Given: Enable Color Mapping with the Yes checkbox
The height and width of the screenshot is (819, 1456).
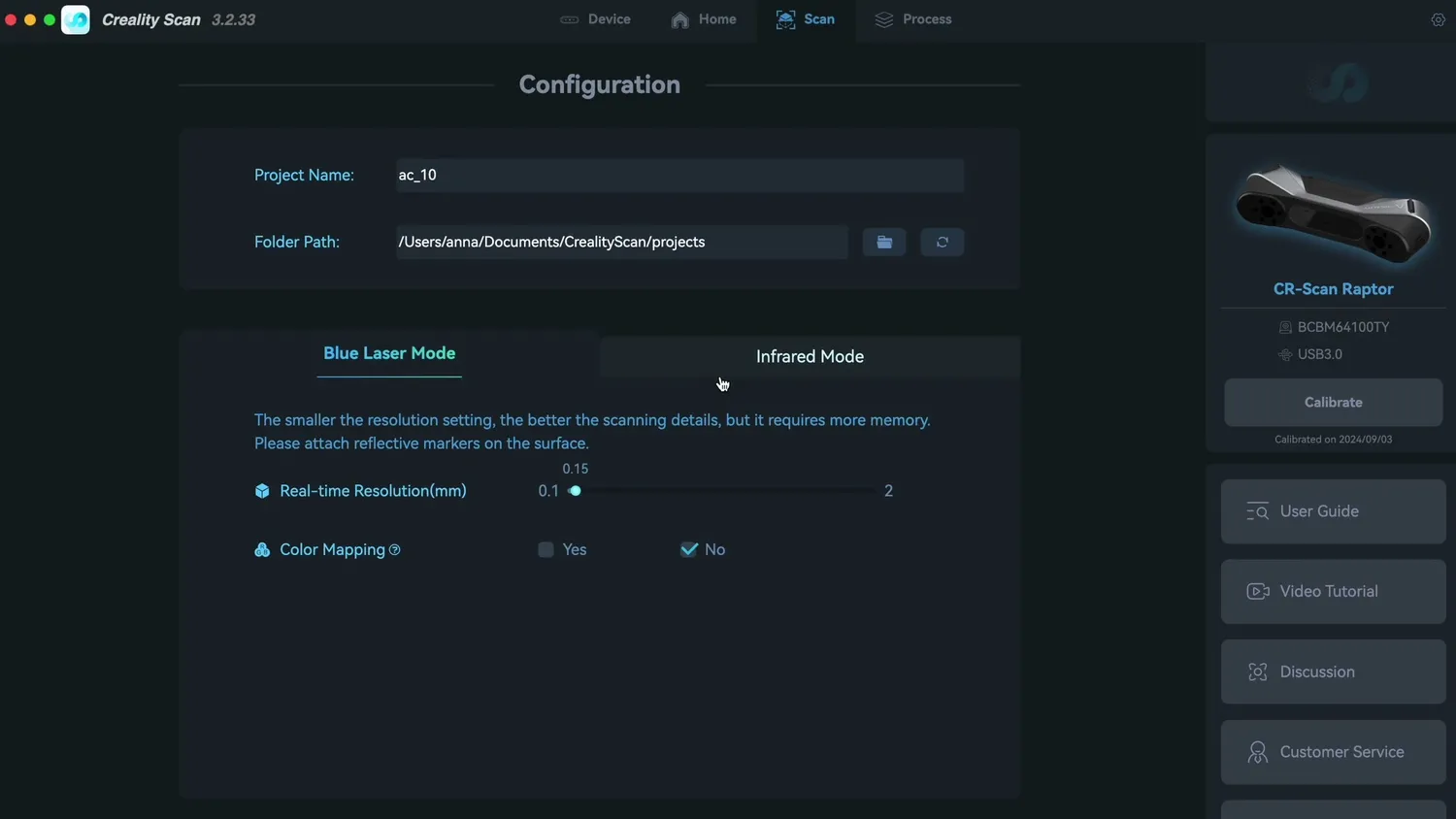Looking at the screenshot, I should (x=546, y=549).
